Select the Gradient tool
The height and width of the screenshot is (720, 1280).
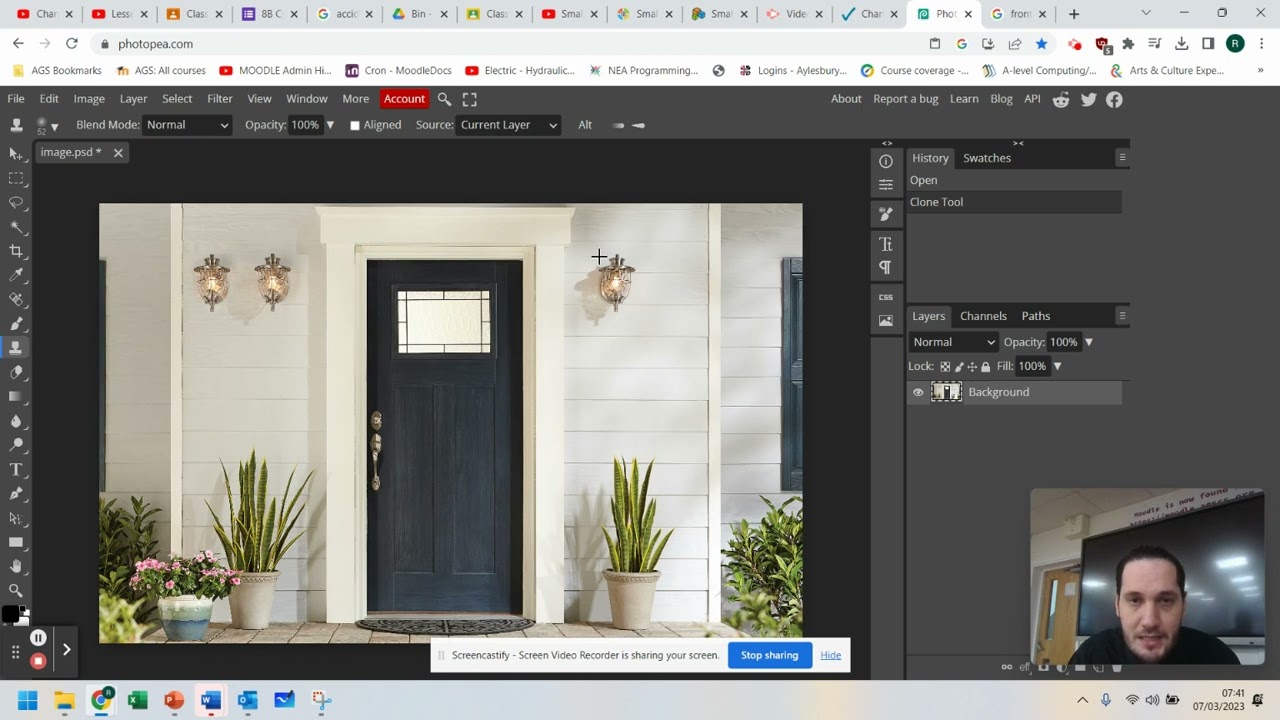16,396
